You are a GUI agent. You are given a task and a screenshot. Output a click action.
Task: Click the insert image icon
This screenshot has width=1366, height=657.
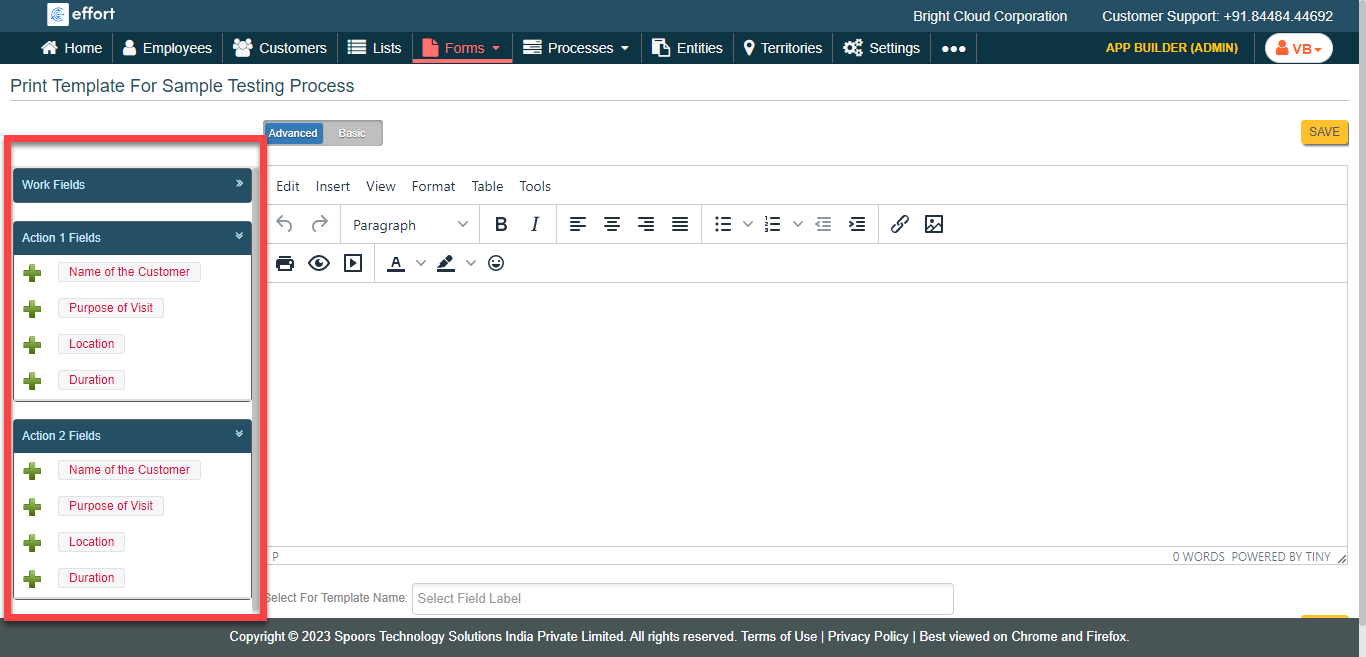(933, 225)
